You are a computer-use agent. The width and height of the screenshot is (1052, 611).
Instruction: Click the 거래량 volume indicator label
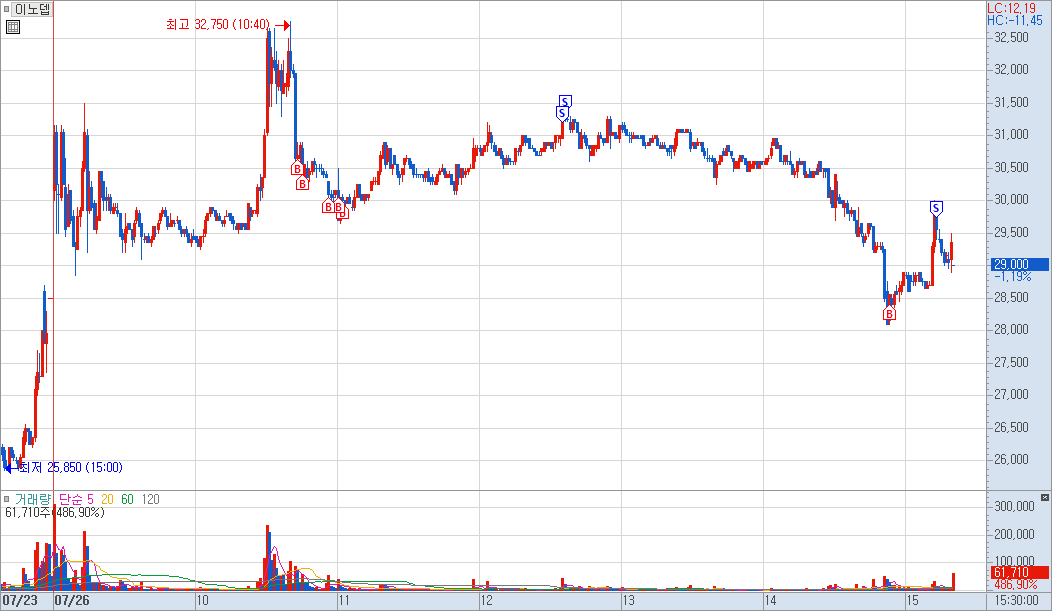(33, 499)
